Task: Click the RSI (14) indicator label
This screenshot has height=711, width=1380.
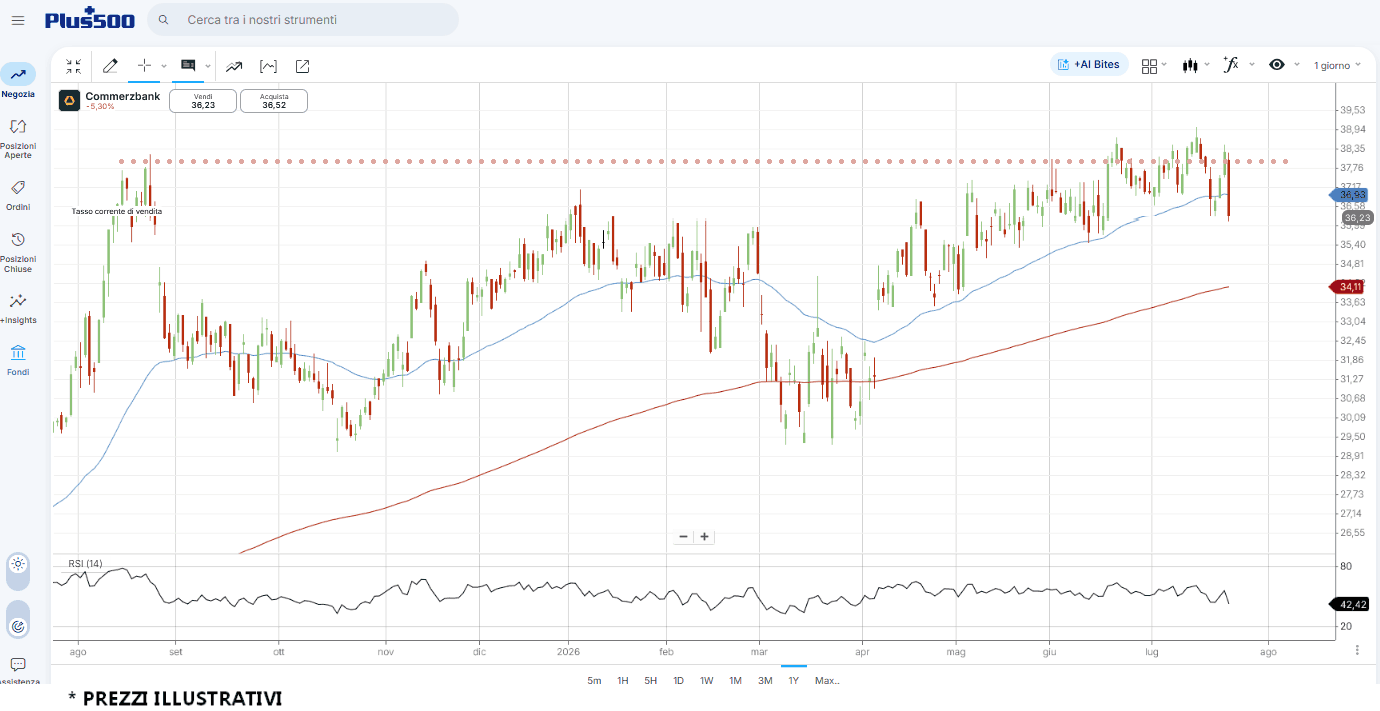Action: click(x=85, y=564)
